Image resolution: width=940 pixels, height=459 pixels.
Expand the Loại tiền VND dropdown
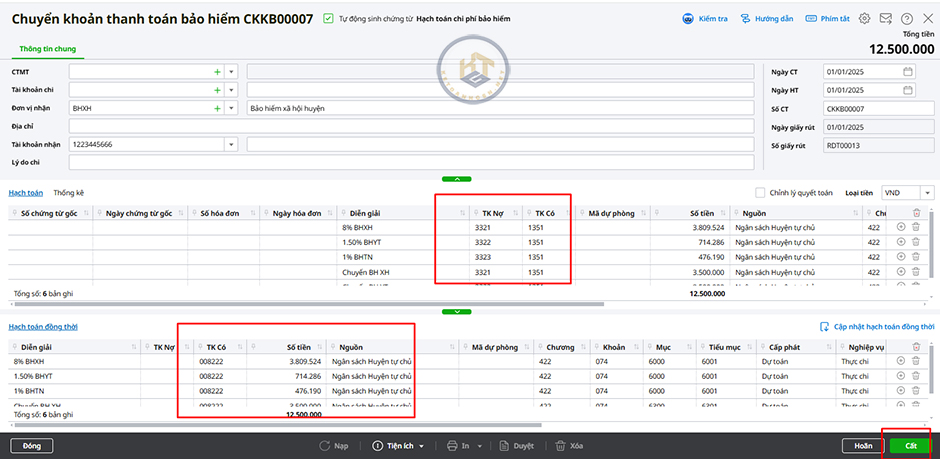click(927, 193)
